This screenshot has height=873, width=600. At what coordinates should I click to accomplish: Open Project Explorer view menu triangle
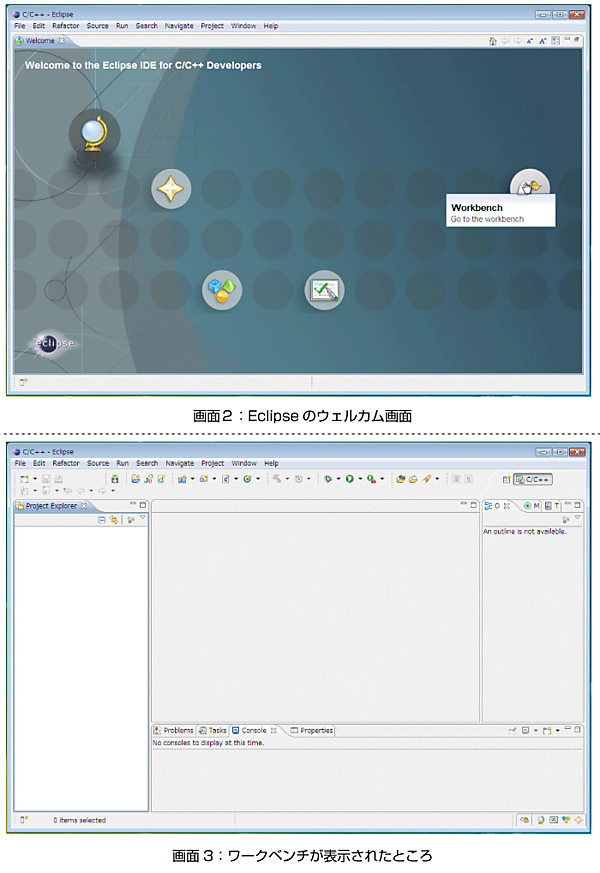point(143,518)
